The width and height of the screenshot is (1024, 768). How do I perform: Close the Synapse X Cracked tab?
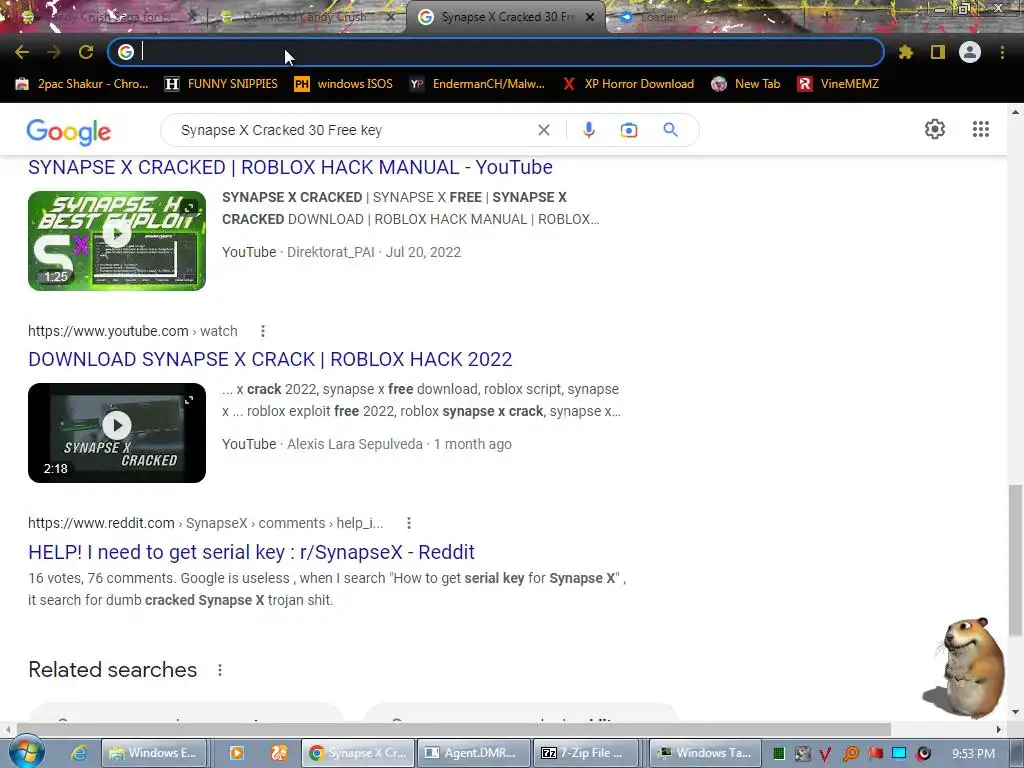[x=590, y=17]
